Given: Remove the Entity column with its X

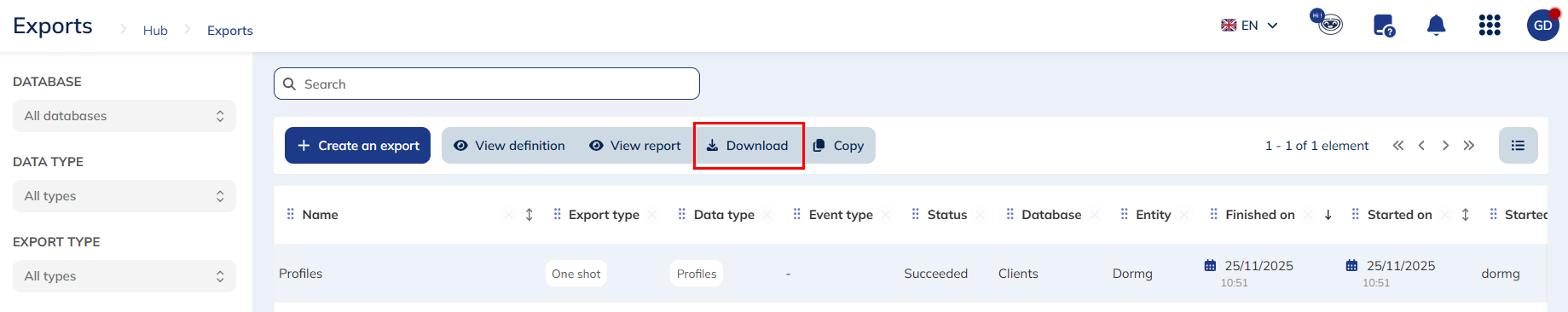Looking at the screenshot, I should coord(1184,215).
